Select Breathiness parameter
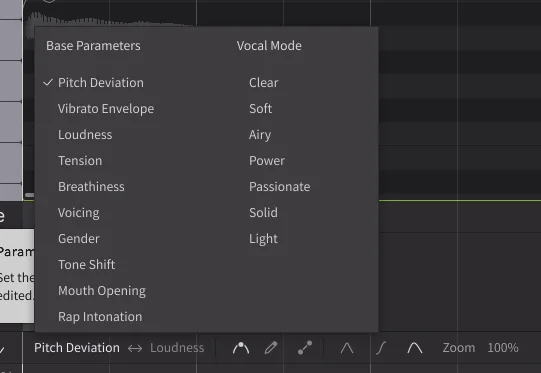Viewport: 541px width, 373px height. click(91, 187)
